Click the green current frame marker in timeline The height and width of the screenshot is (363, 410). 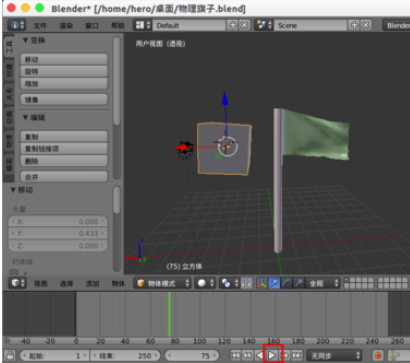[x=169, y=314]
